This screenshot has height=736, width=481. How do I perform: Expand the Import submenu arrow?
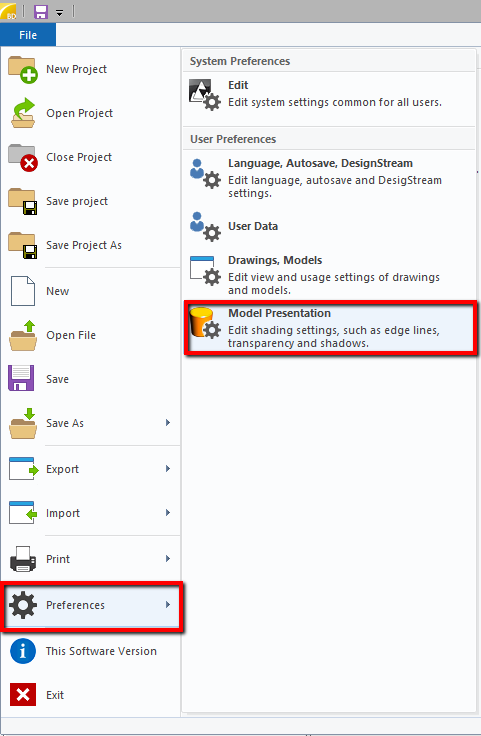click(168, 513)
